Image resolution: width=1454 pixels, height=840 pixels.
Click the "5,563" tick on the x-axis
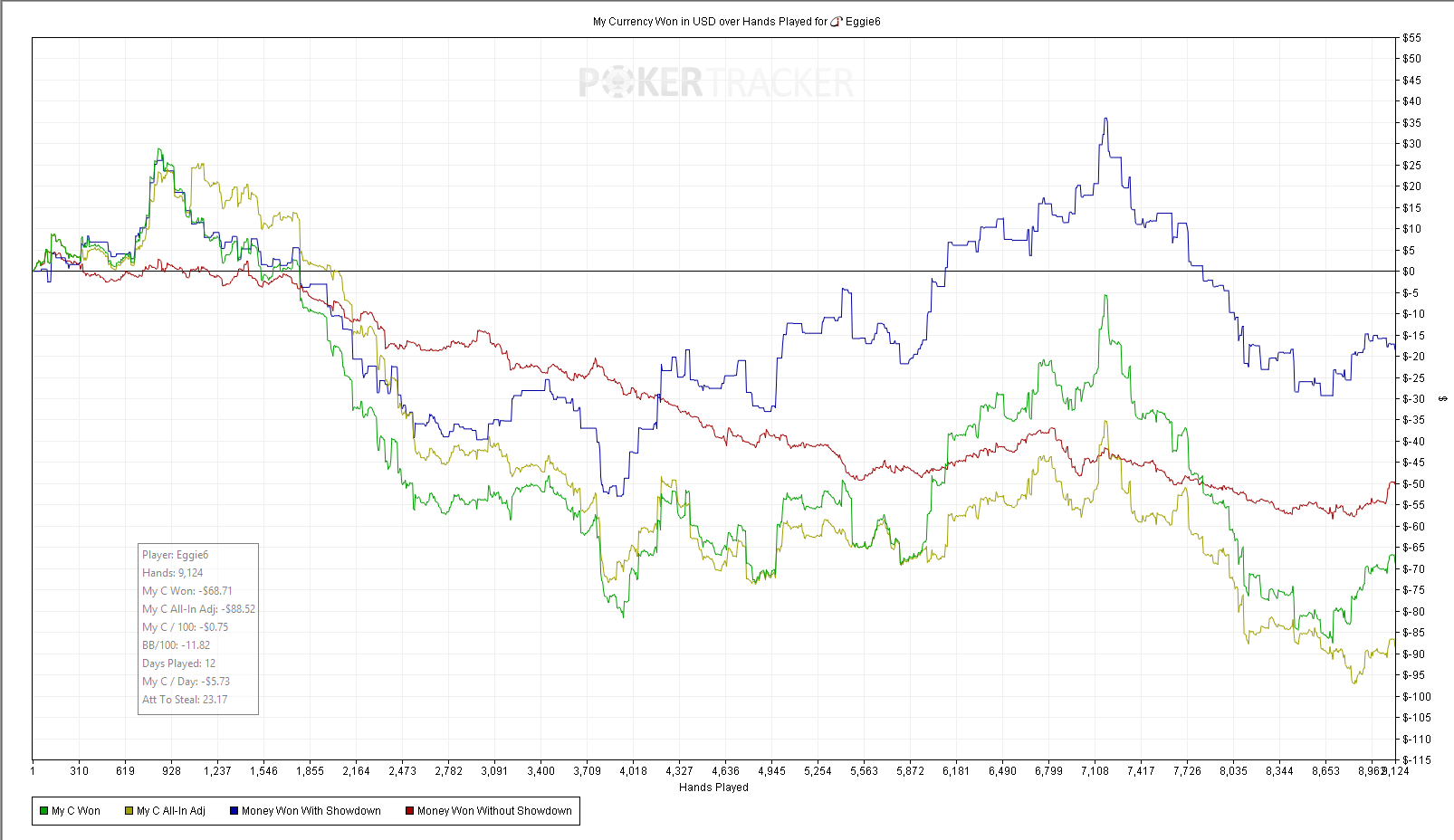tap(864, 771)
